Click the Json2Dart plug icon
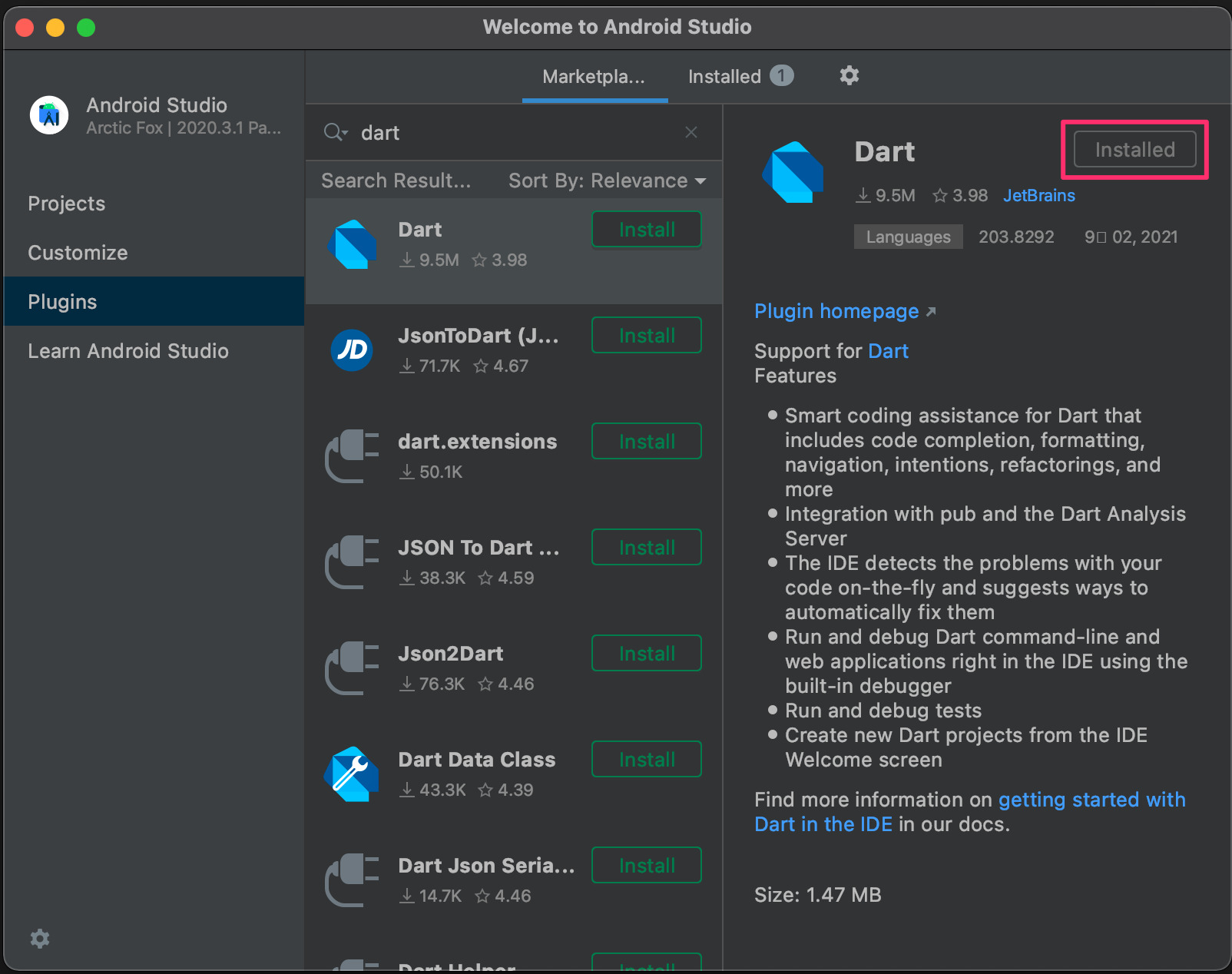This screenshot has height=974, width=1232. pos(353,668)
